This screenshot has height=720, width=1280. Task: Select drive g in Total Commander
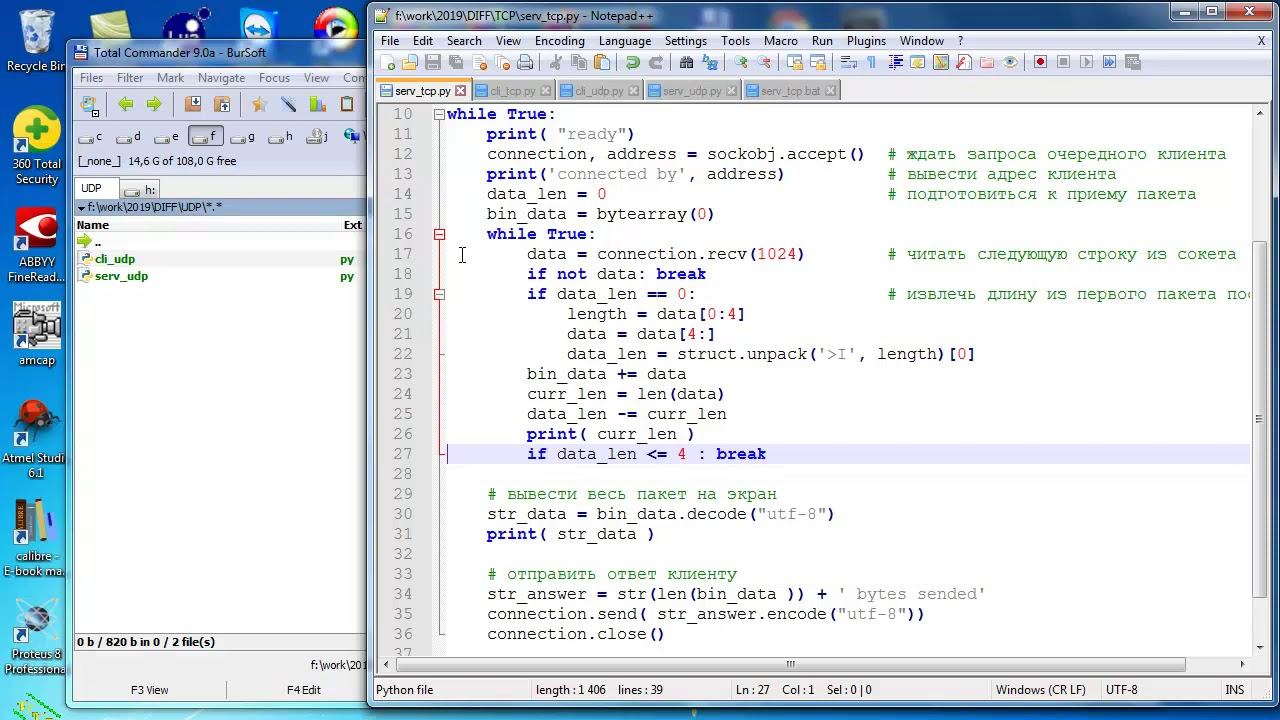(x=243, y=137)
